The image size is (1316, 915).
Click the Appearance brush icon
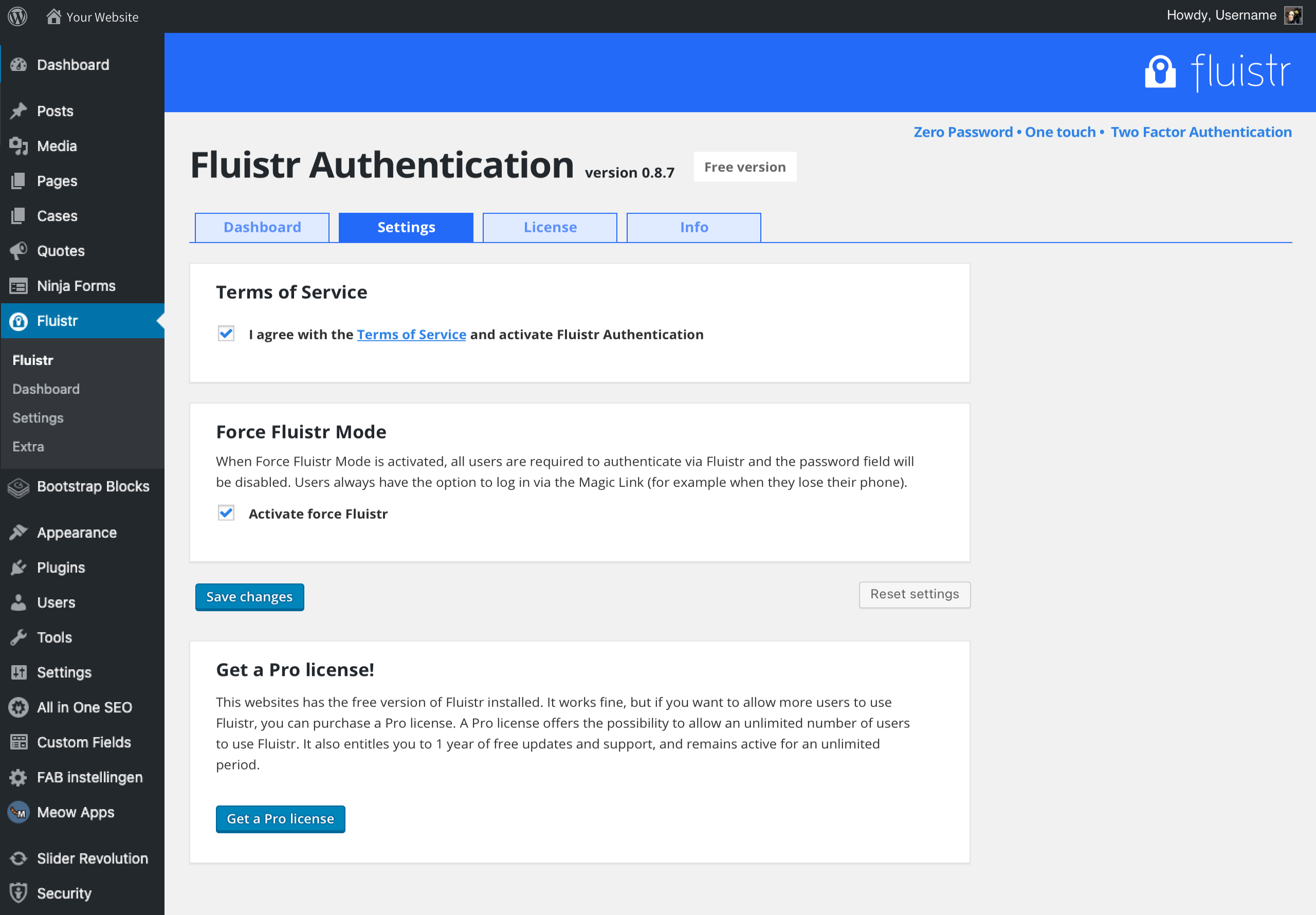(19, 533)
